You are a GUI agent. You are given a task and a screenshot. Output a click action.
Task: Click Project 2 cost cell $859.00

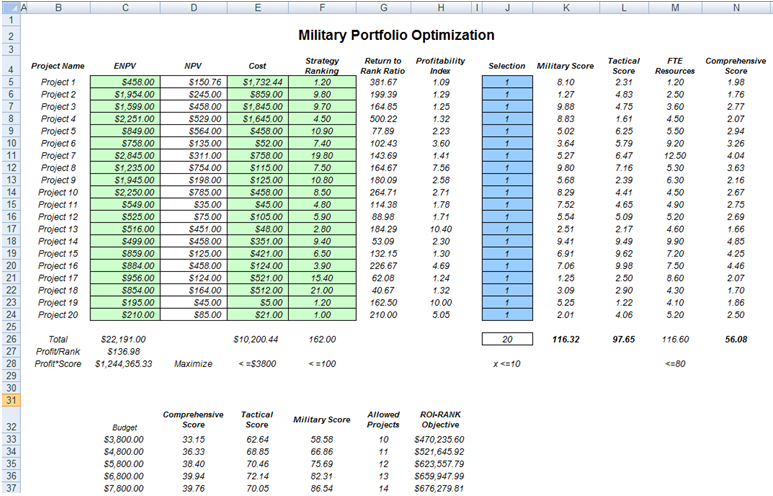coord(258,94)
